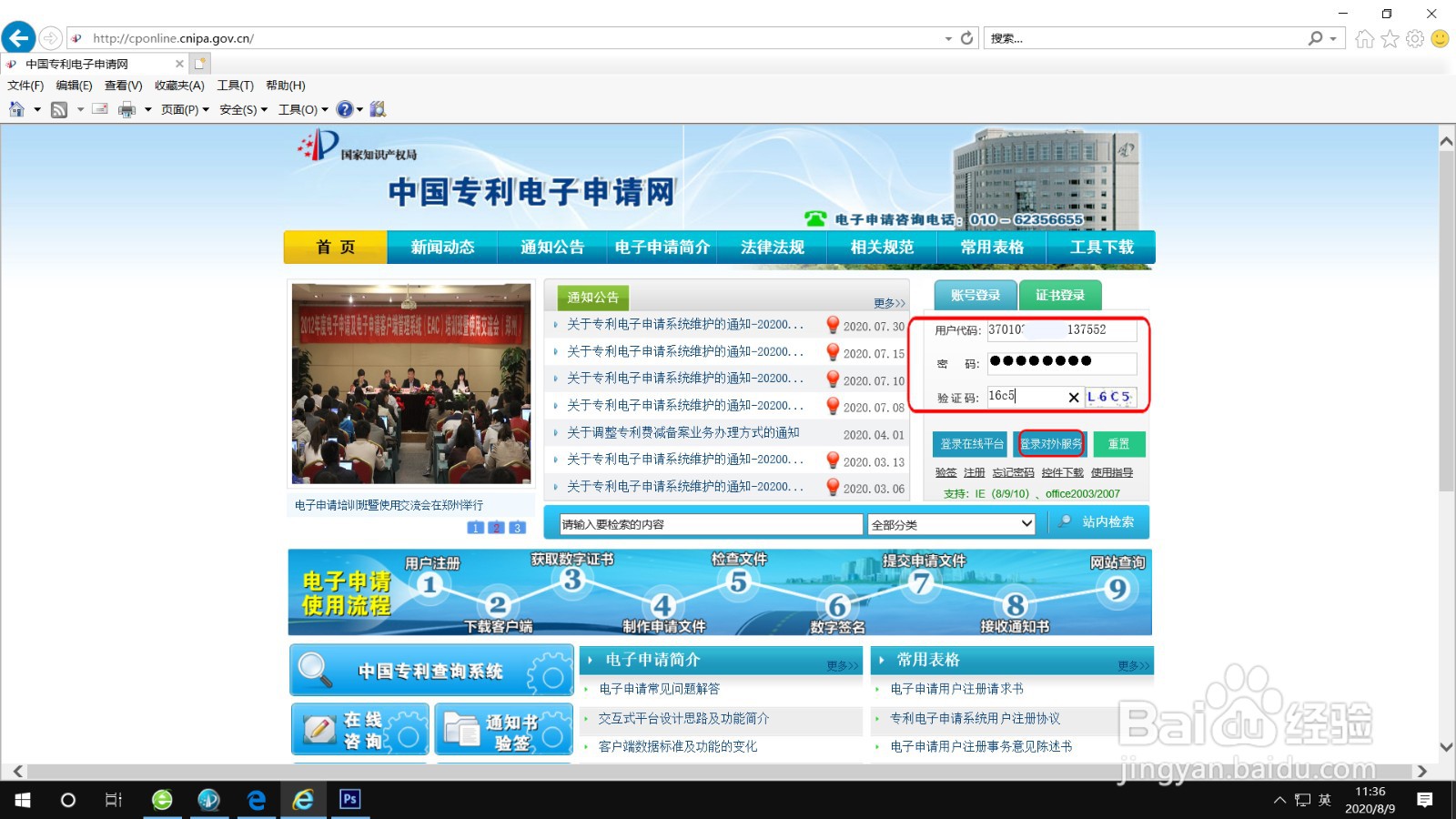The height and width of the screenshot is (819, 1456).
Task: Select slide 3 of the news image carousel
Action: pyautogui.click(x=517, y=528)
